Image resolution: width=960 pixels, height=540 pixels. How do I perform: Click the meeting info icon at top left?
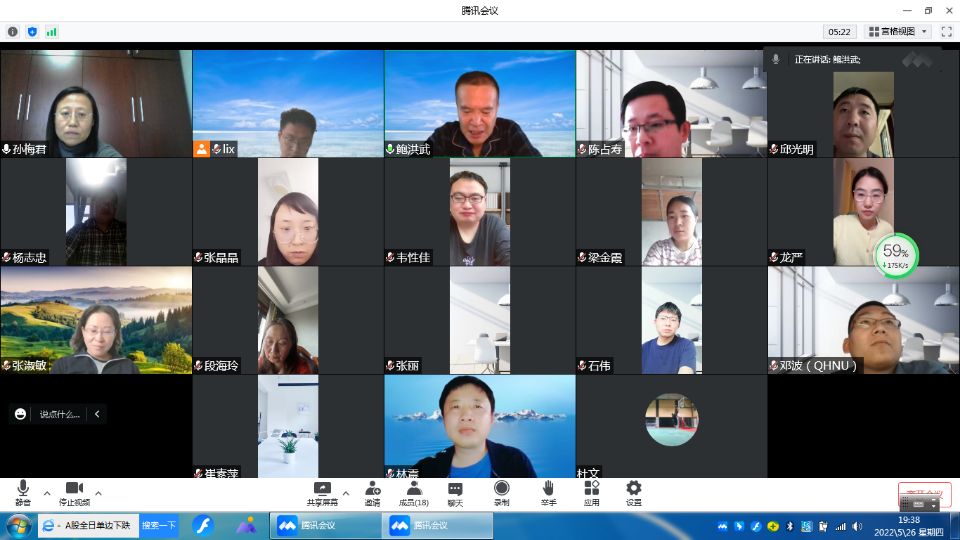coord(13,32)
